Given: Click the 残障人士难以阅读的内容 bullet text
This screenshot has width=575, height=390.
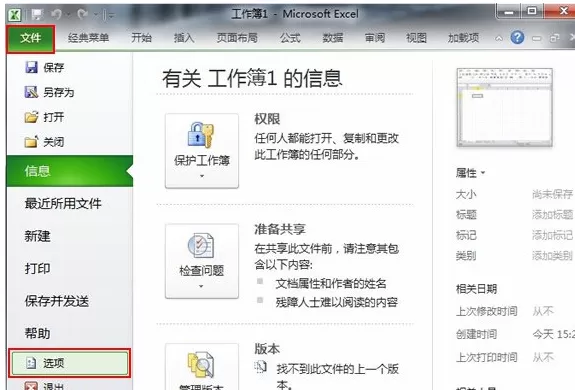Looking at the screenshot, I should [x=337, y=302].
